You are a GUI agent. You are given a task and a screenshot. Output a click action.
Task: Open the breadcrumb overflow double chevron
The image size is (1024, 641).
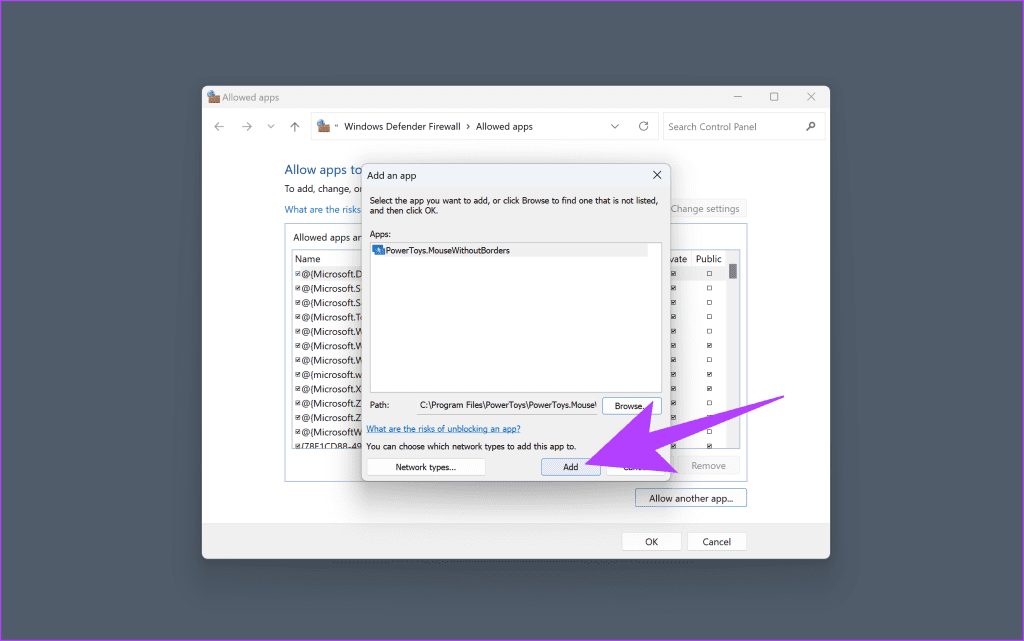[x=336, y=127]
